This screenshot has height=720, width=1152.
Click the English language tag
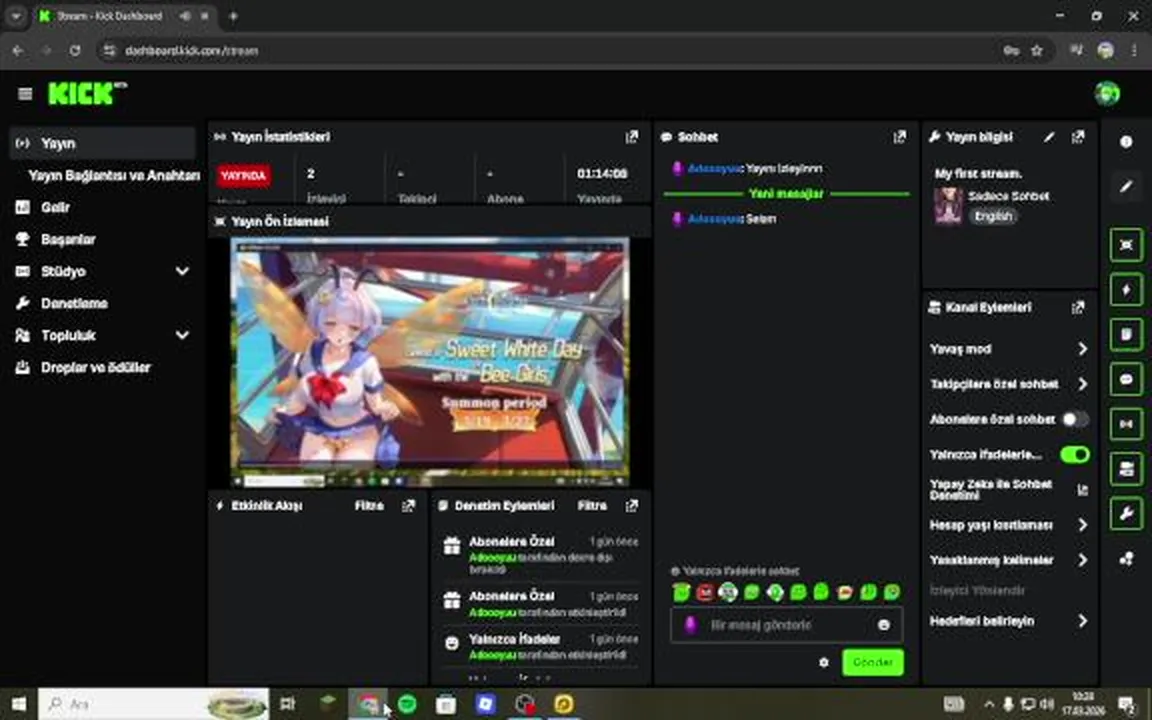pos(993,216)
